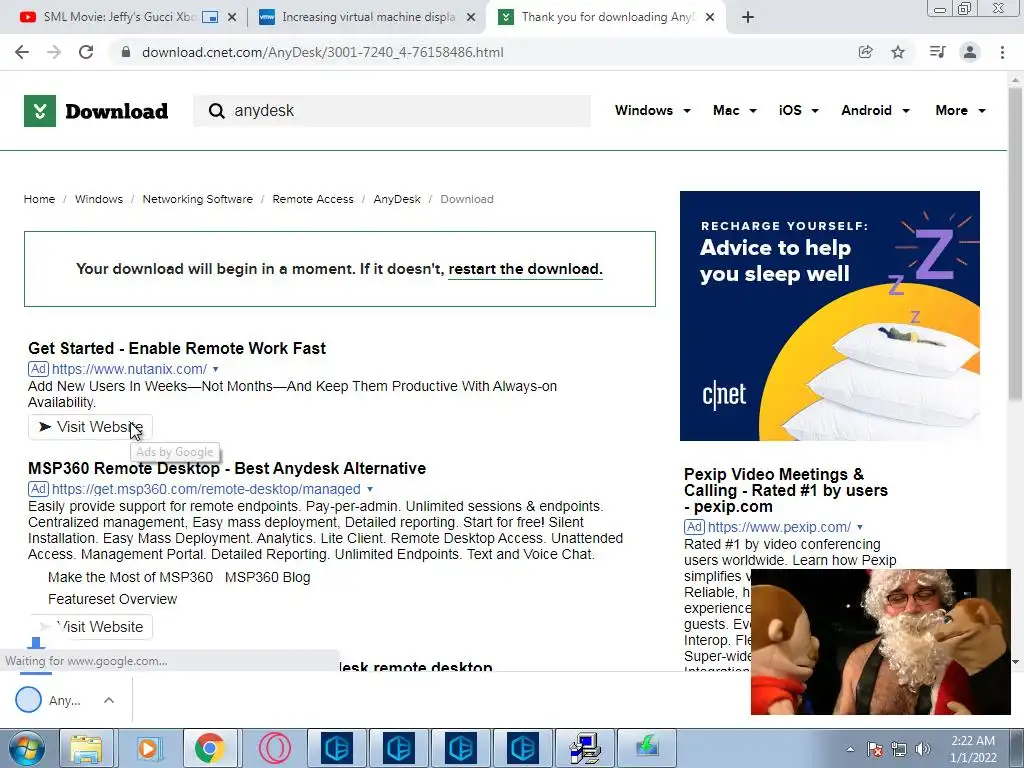Click Visit Website under MSP360 ad

(x=90, y=627)
